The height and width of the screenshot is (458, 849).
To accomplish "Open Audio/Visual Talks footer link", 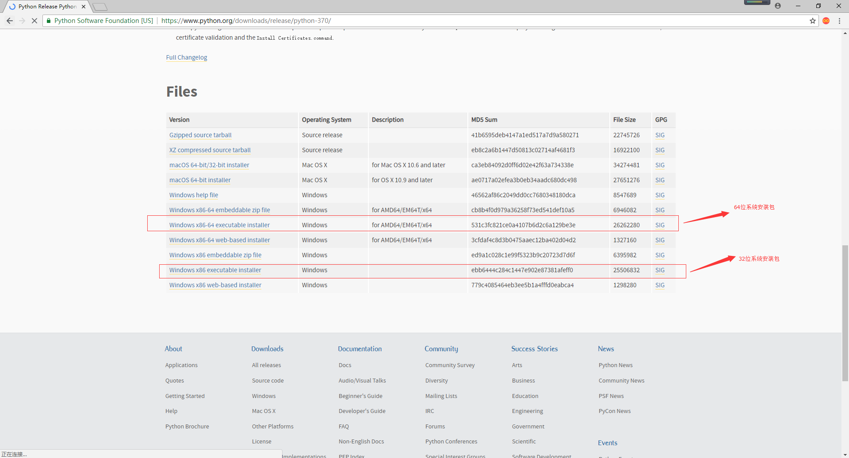I will 362,381.
